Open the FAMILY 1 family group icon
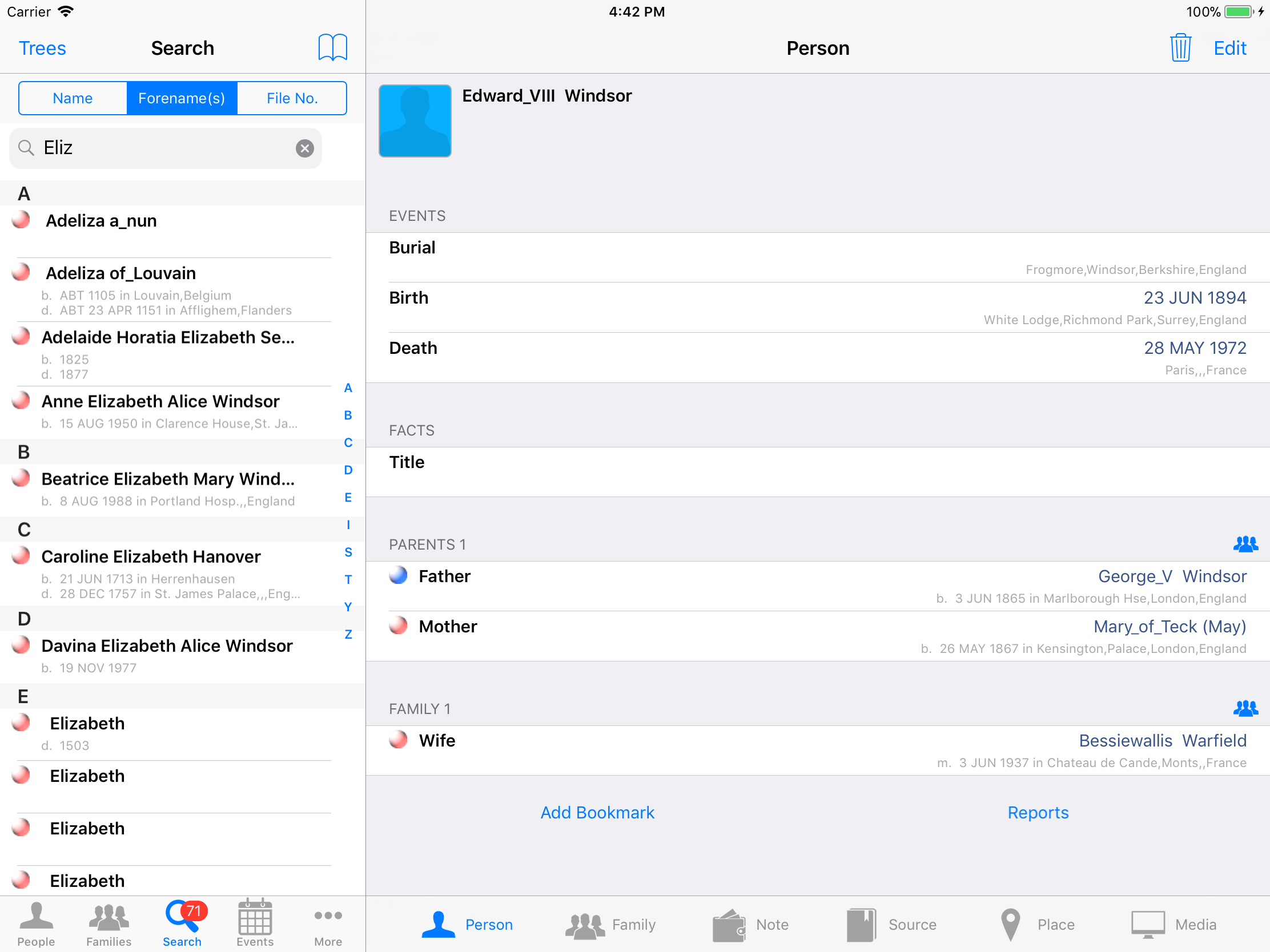 pyautogui.click(x=1245, y=709)
